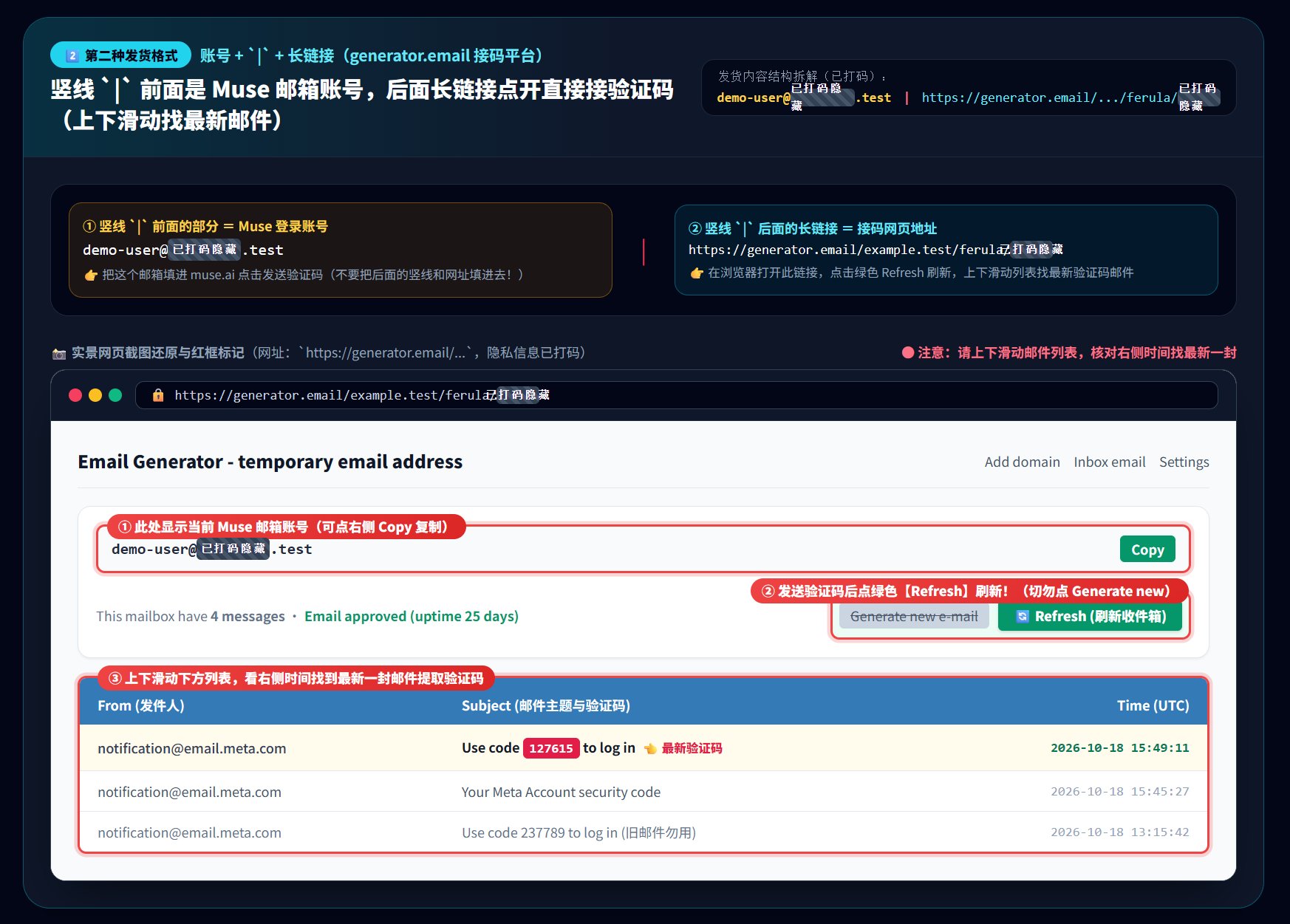Click the generator.email URL in the blue card
This screenshot has width=1290, height=924.
(x=876, y=250)
